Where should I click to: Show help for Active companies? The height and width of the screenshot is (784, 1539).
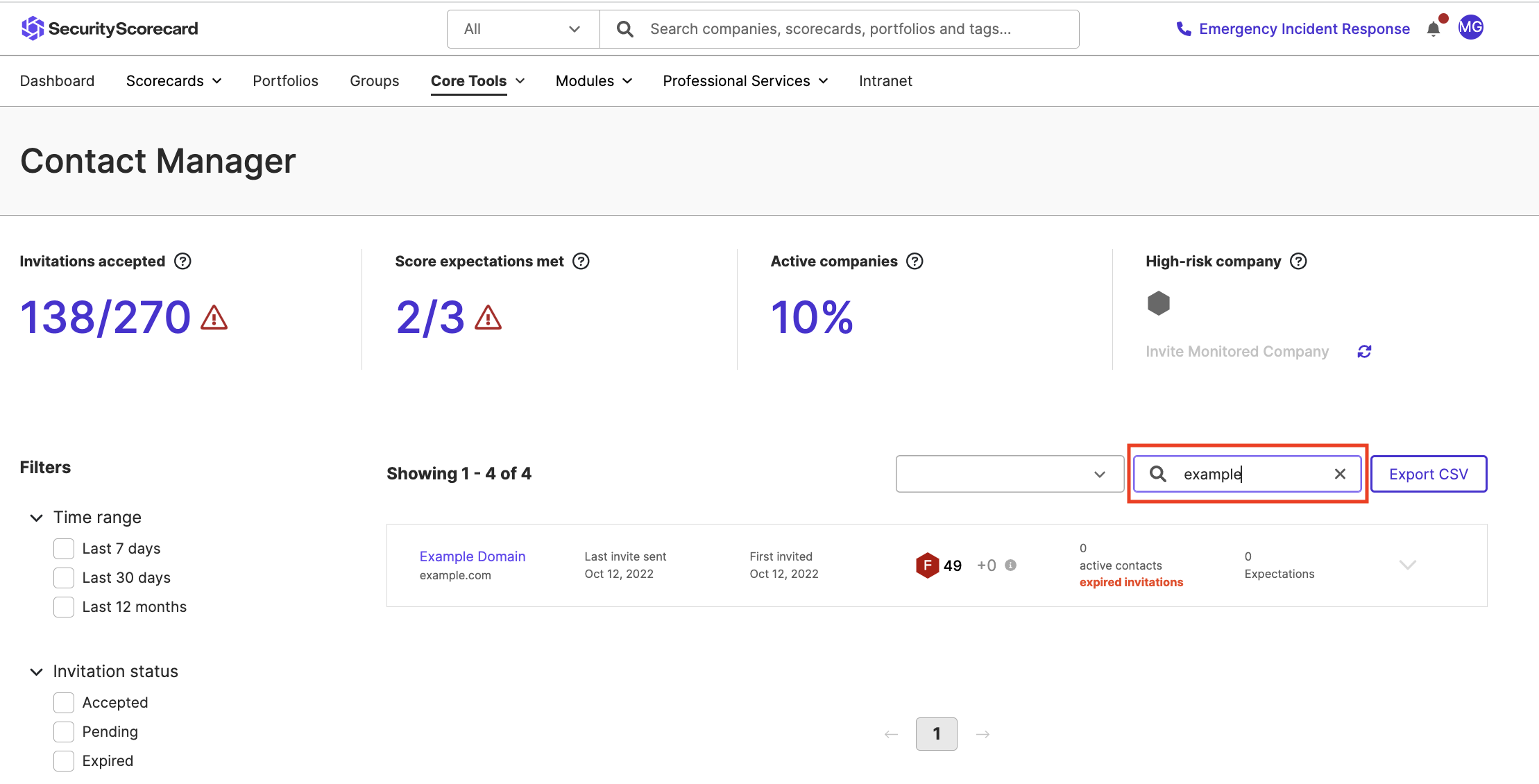pyautogui.click(x=915, y=262)
